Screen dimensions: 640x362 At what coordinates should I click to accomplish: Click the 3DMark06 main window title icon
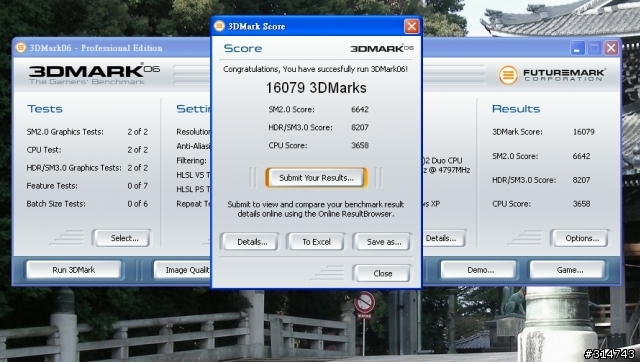pos(20,48)
